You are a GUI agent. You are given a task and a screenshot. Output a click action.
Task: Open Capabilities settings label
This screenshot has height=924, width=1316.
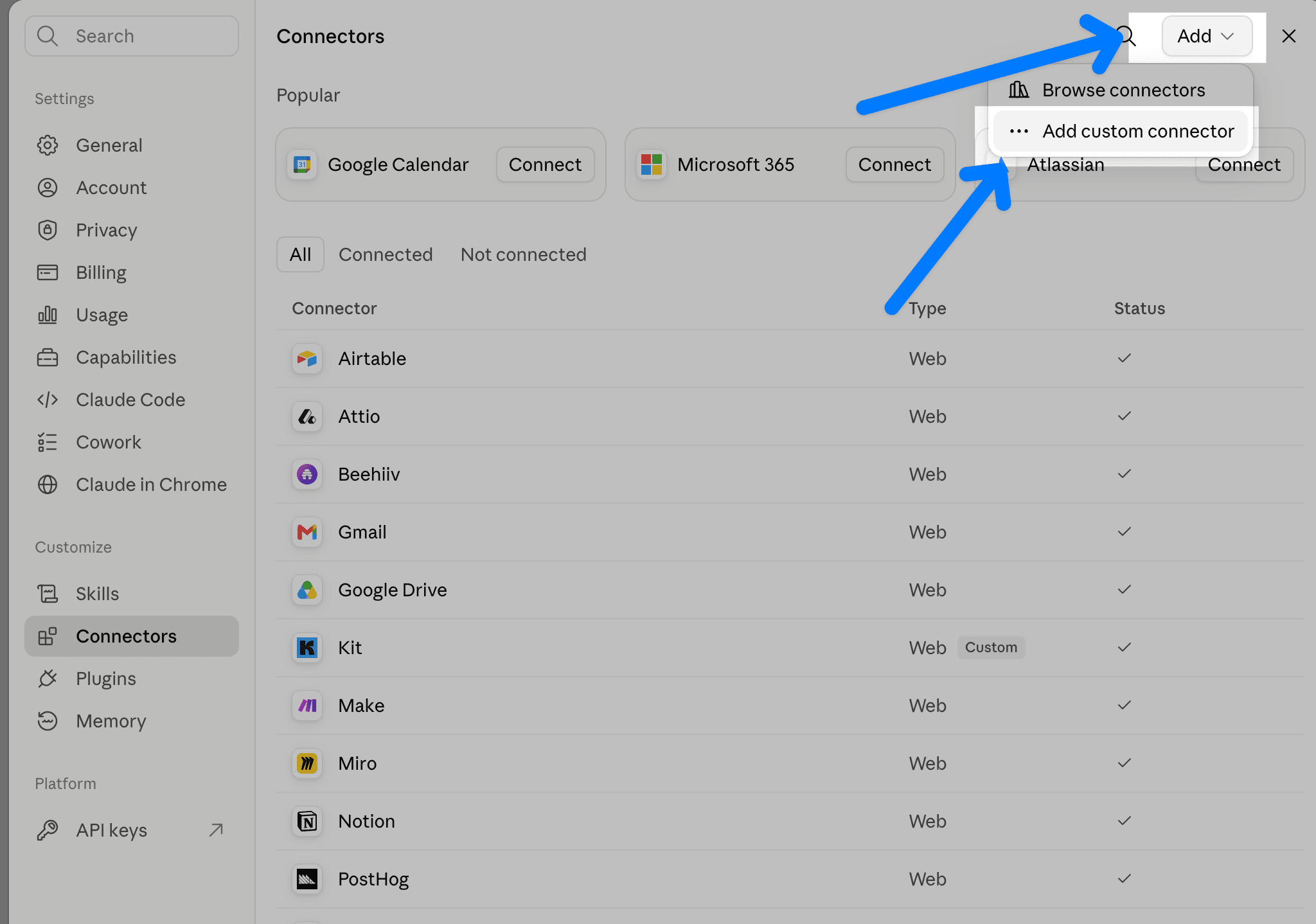126,357
